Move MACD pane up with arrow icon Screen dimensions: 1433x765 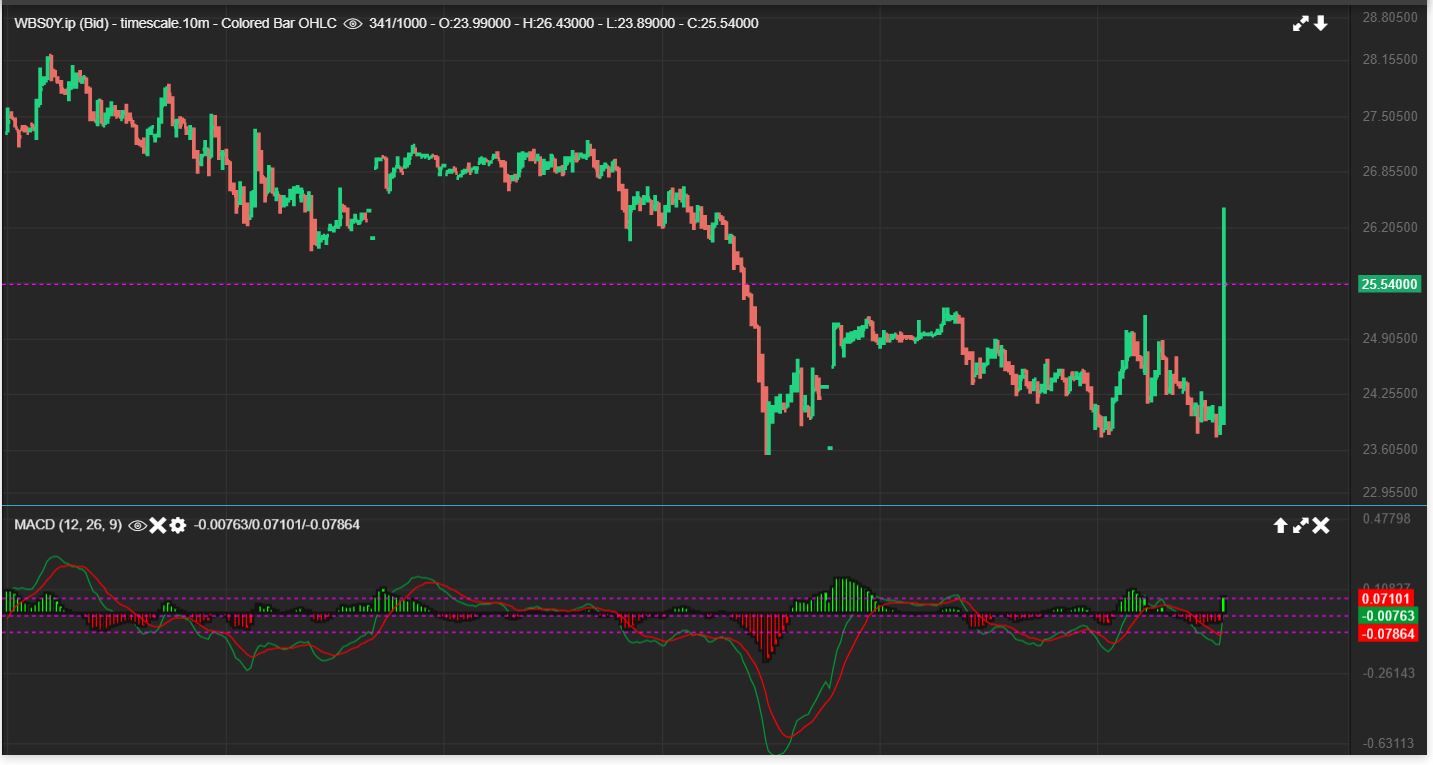1280,526
